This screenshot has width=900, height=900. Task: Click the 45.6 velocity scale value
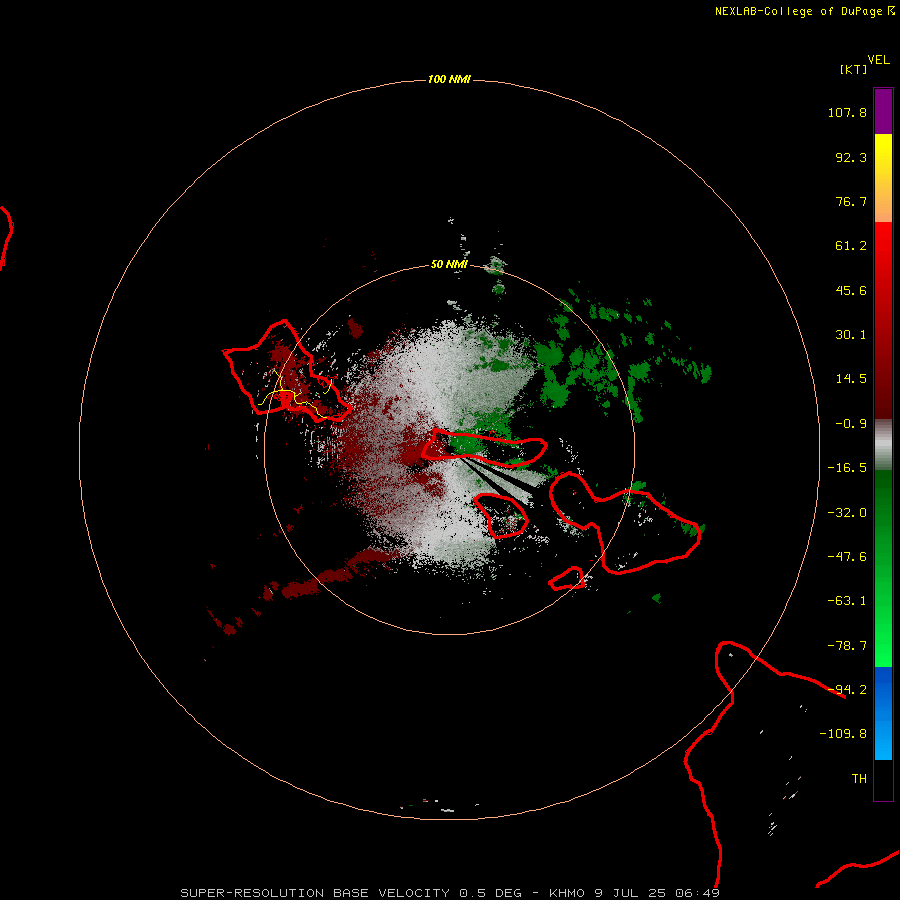851,290
